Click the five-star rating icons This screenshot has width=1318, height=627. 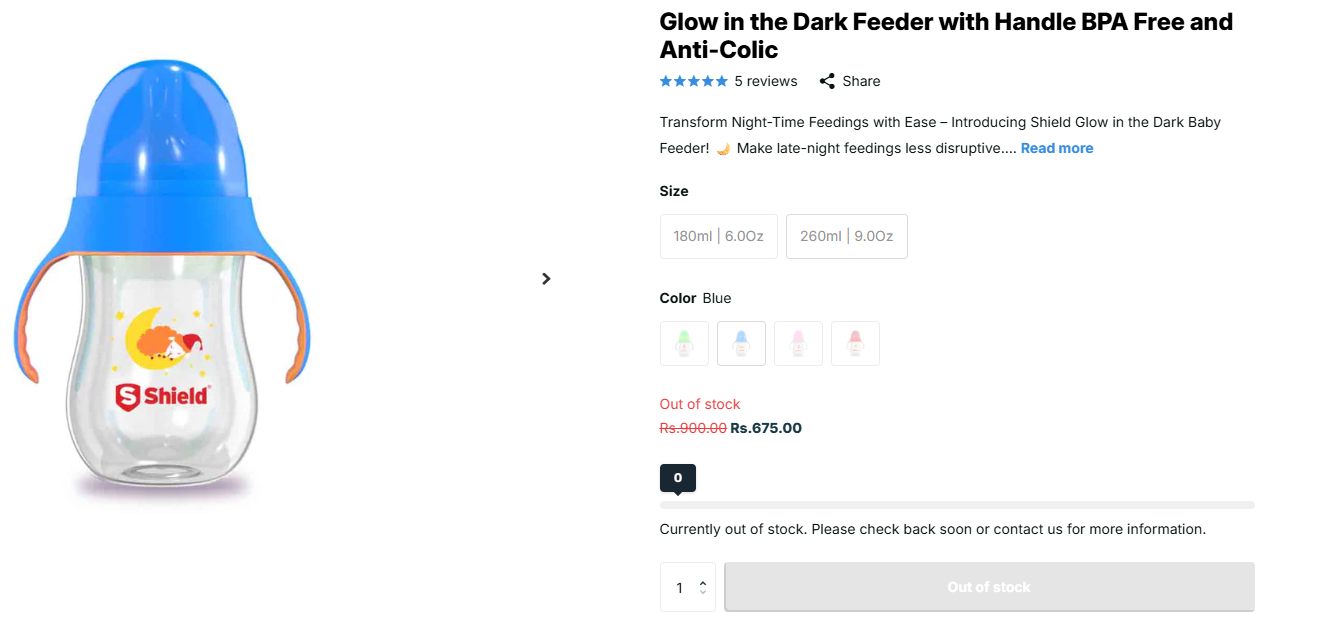click(693, 81)
